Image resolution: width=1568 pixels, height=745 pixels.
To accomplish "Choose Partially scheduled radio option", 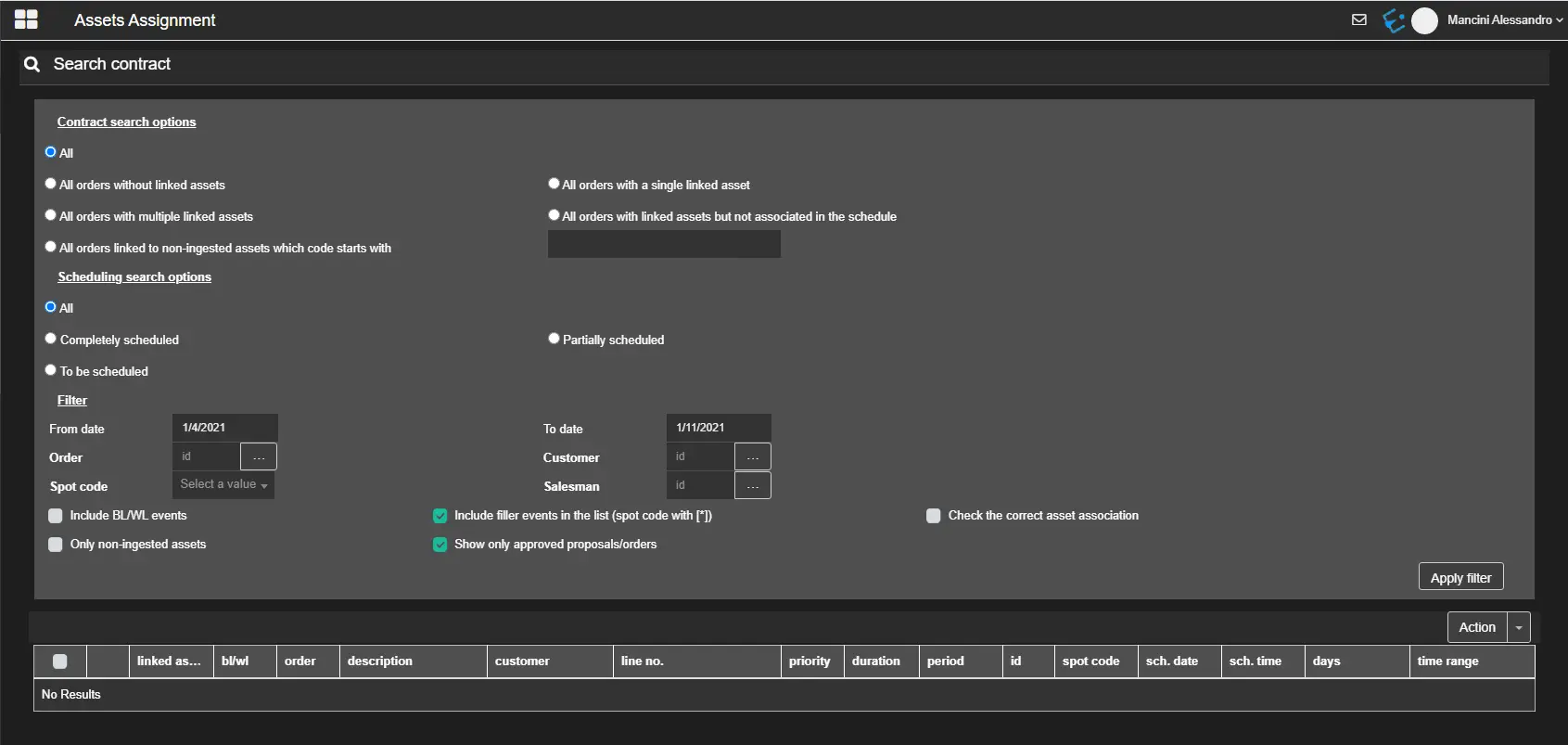I will [554, 339].
